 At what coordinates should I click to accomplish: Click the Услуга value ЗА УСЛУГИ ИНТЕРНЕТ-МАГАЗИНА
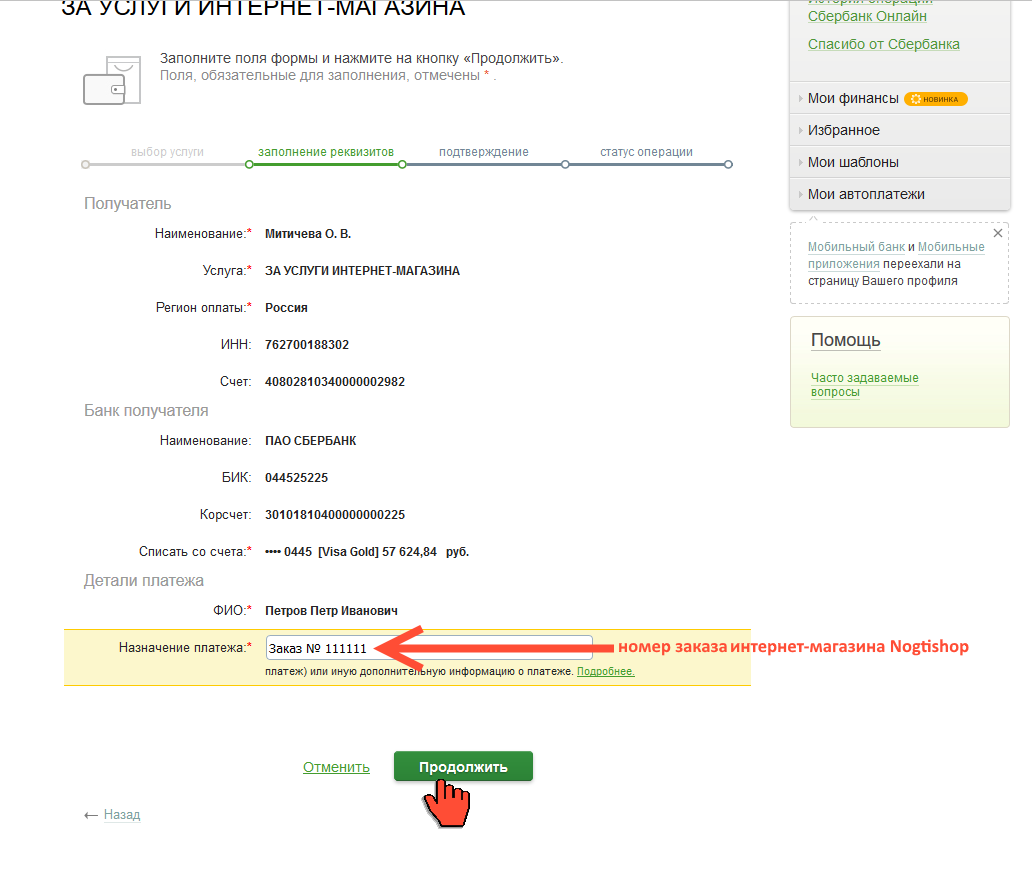point(362,271)
